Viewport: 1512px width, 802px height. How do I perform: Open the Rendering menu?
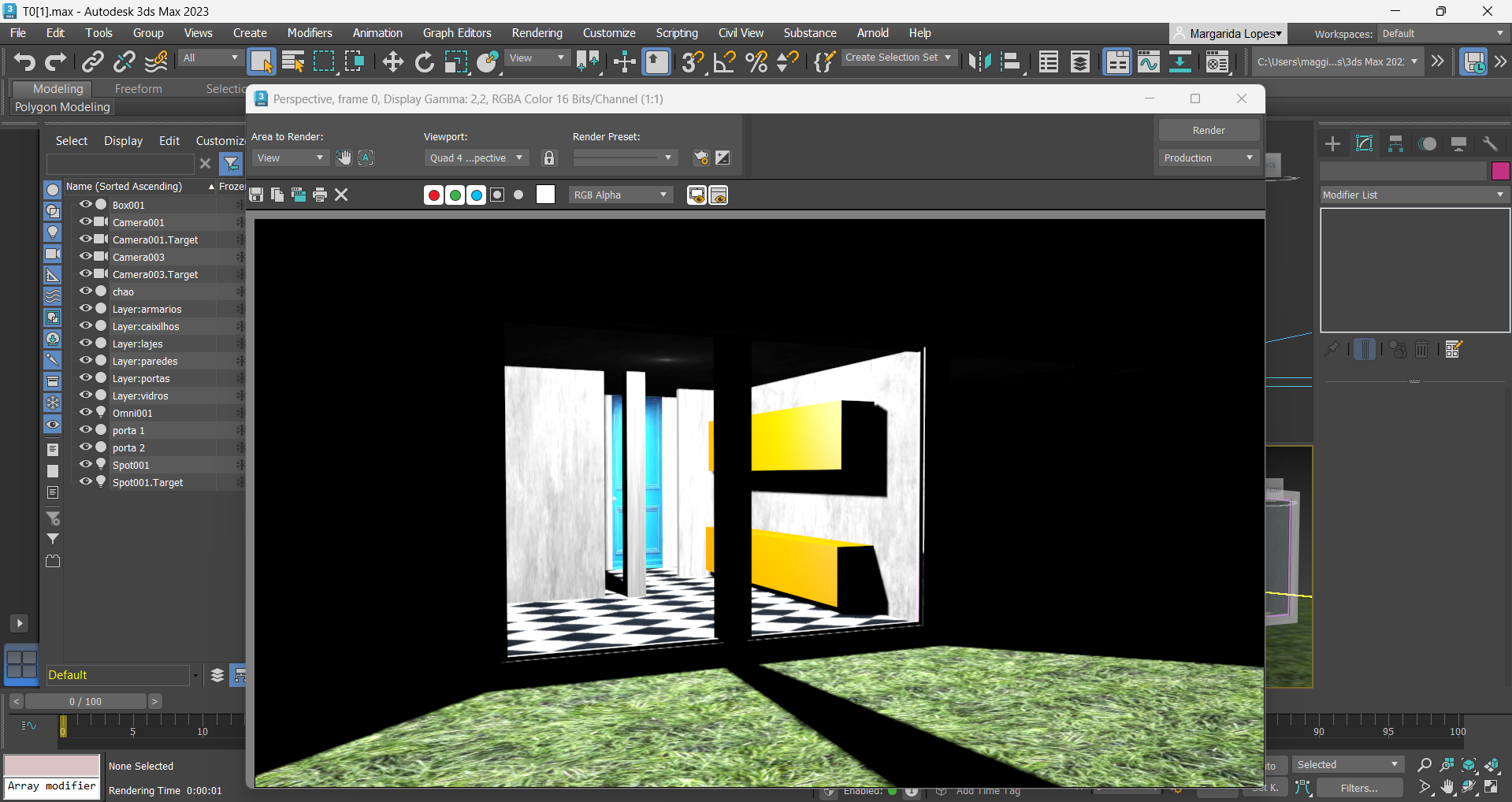(x=537, y=33)
